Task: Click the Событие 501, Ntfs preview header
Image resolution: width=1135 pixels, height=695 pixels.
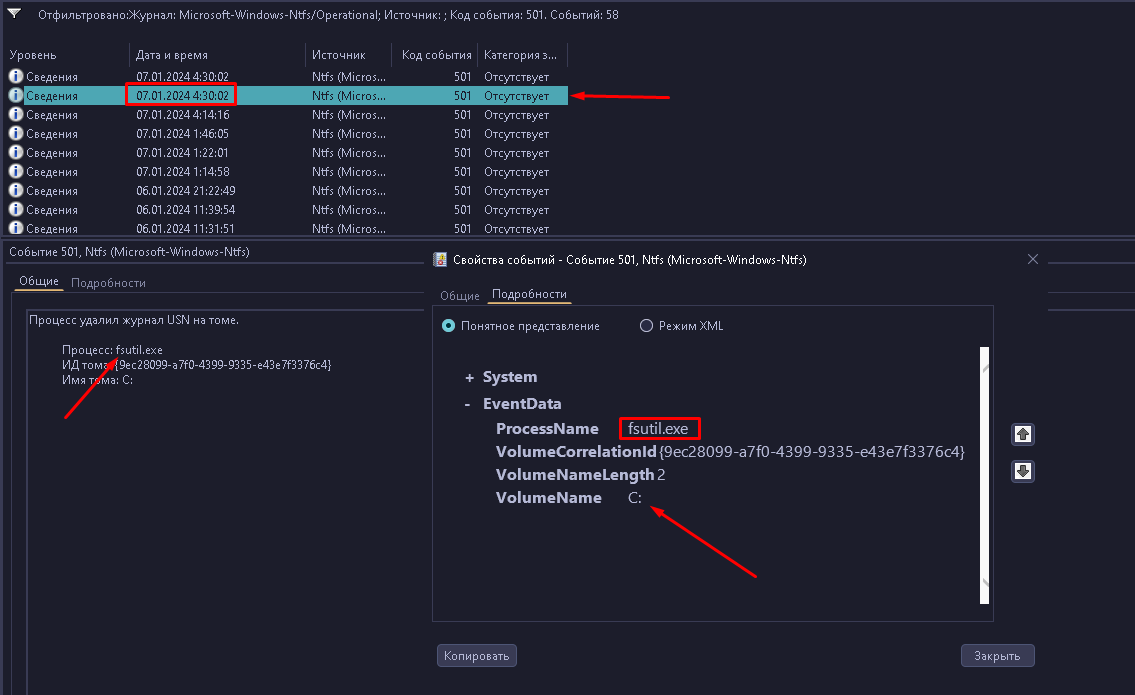Action: (130, 252)
